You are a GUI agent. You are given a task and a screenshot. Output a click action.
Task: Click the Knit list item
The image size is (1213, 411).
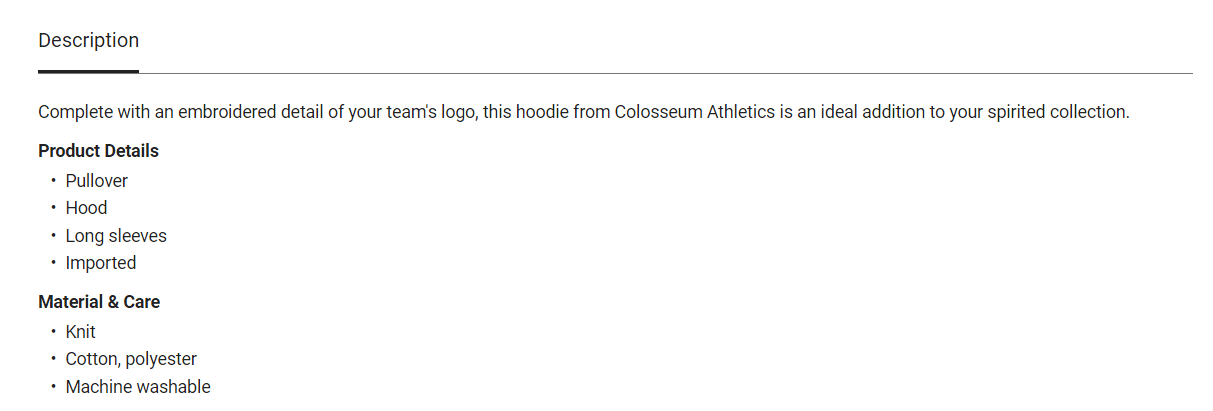click(81, 332)
